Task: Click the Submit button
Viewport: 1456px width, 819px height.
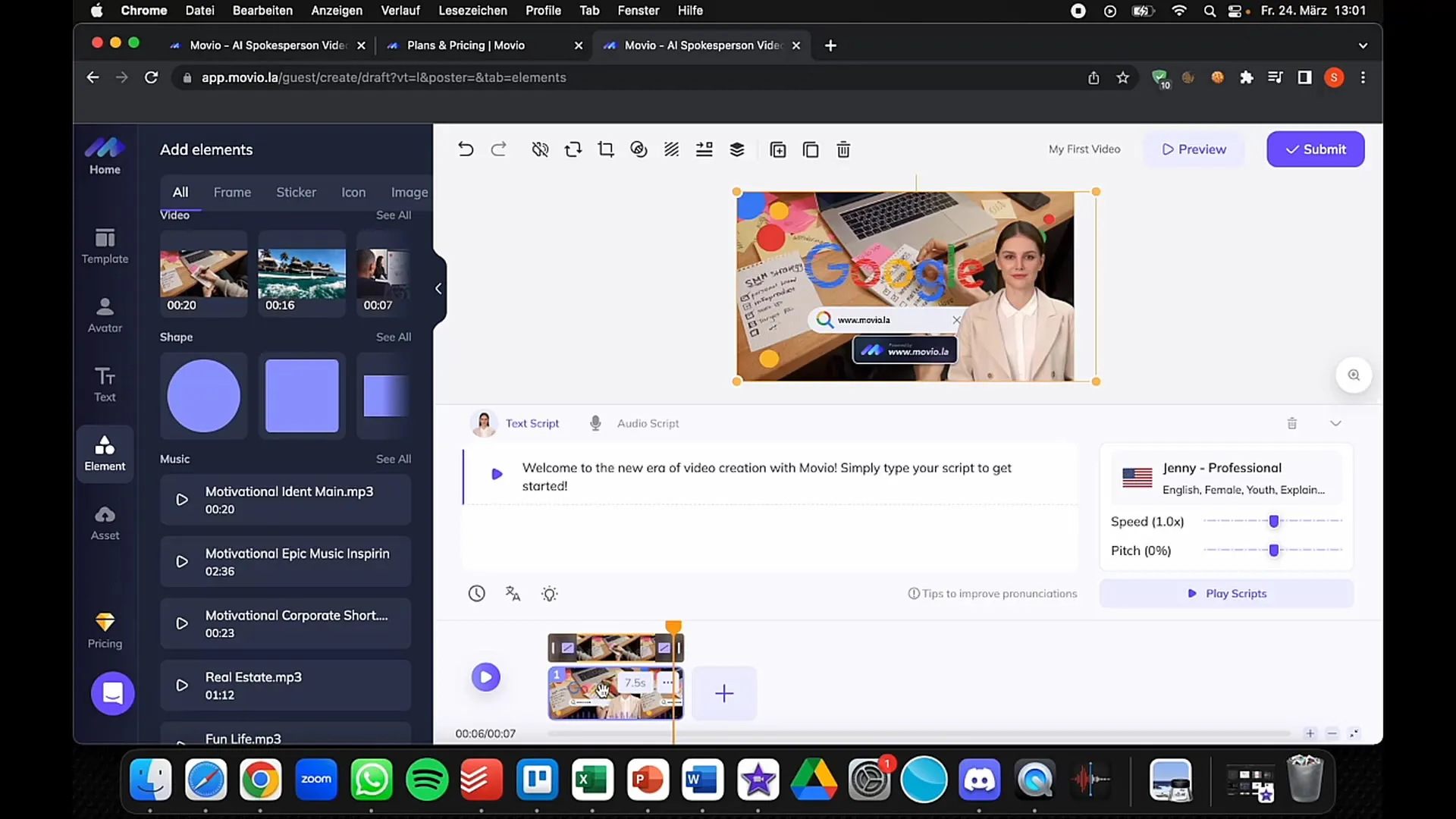Action: tap(1313, 149)
